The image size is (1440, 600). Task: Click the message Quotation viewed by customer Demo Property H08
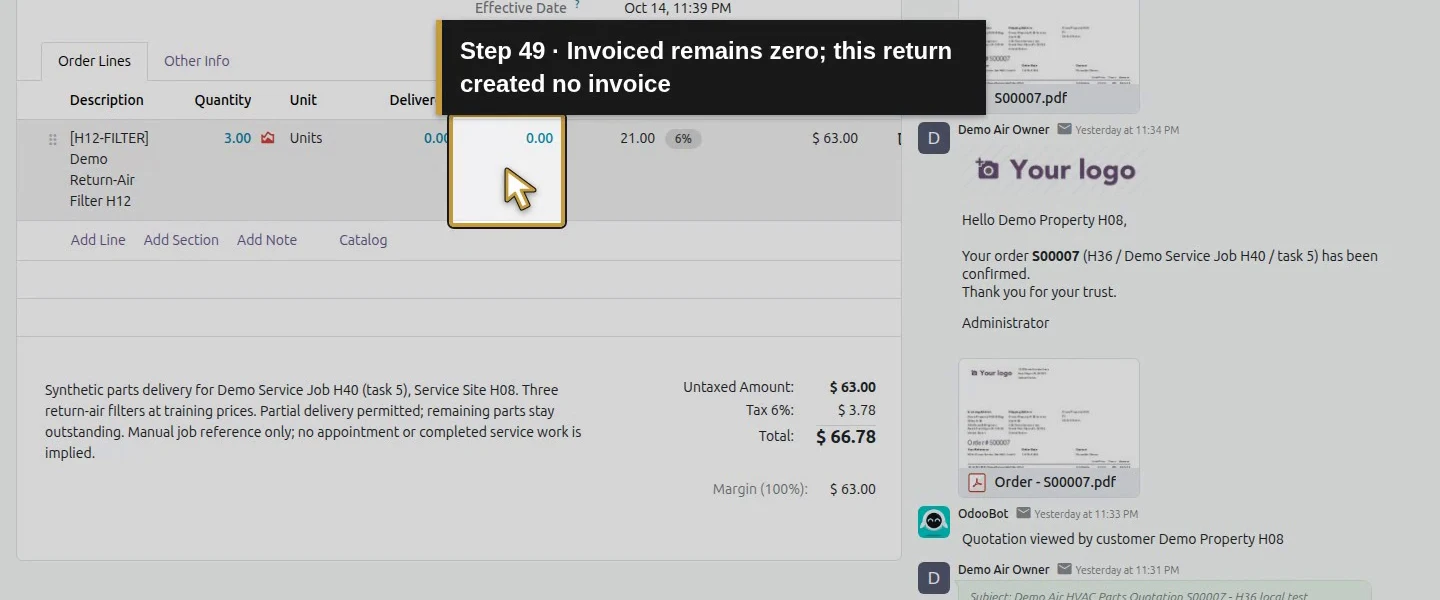tap(1122, 539)
